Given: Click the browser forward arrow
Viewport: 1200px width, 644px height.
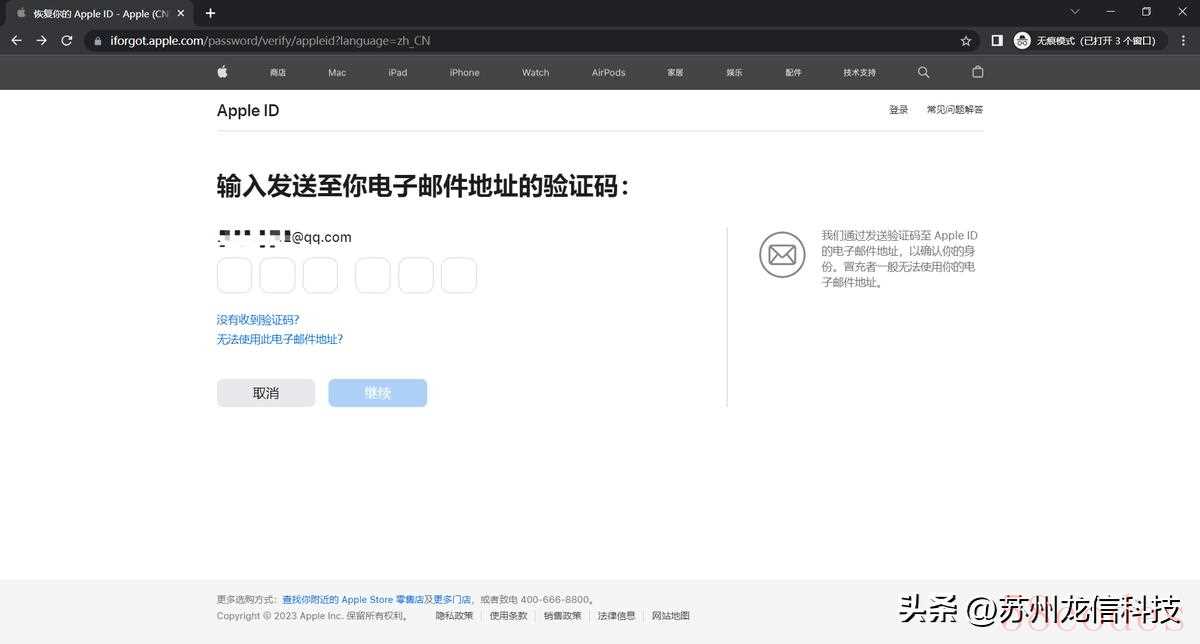Looking at the screenshot, I should click(41, 41).
